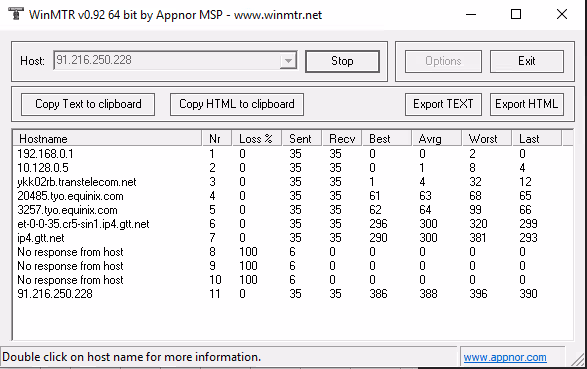Image resolution: width=587 pixels, height=369 pixels.
Task: Export results as TEXT
Action: click(443, 104)
